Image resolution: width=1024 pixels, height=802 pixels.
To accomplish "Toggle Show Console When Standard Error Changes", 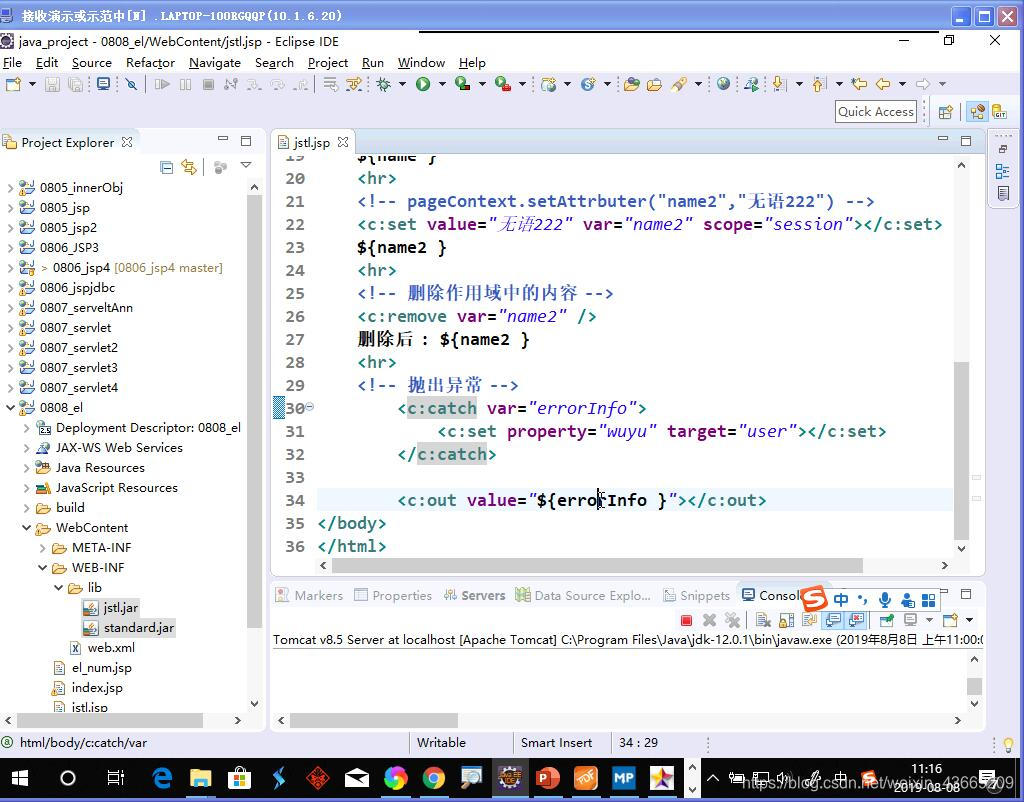I will [856, 620].
